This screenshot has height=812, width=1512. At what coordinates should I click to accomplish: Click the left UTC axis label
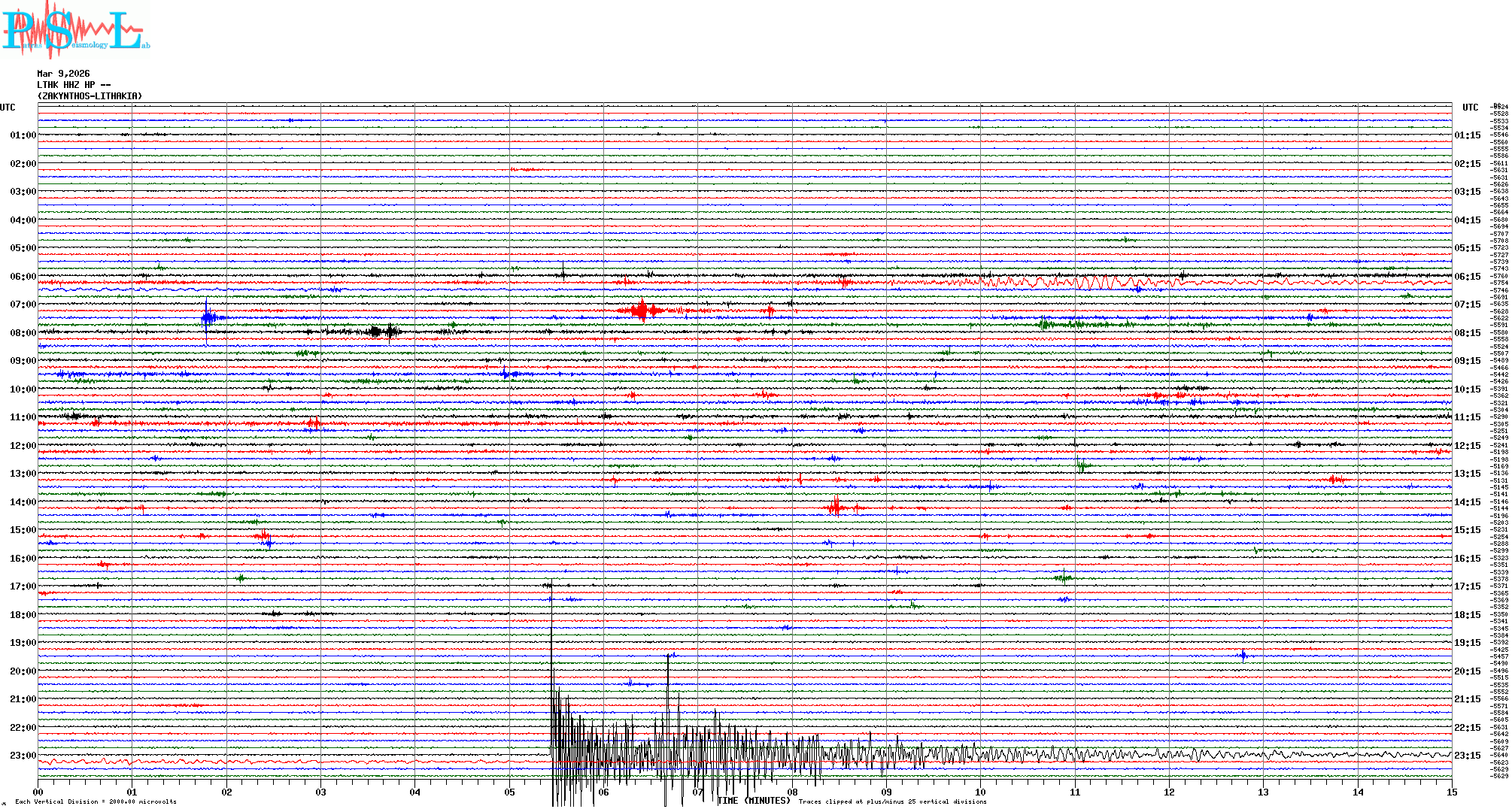8,108
